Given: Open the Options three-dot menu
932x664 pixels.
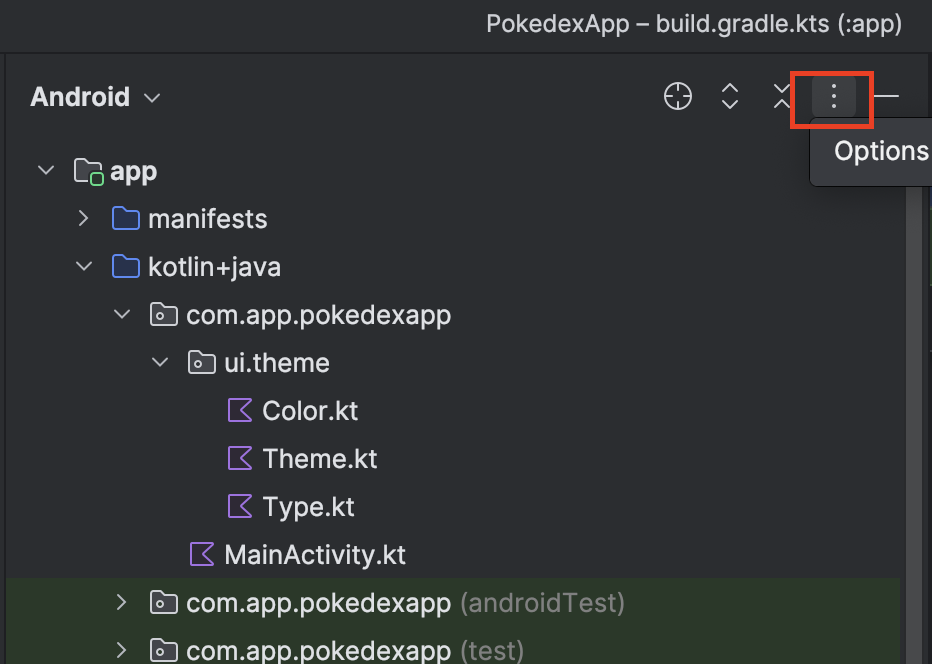Looking at the screenshot, I should 833,97.
